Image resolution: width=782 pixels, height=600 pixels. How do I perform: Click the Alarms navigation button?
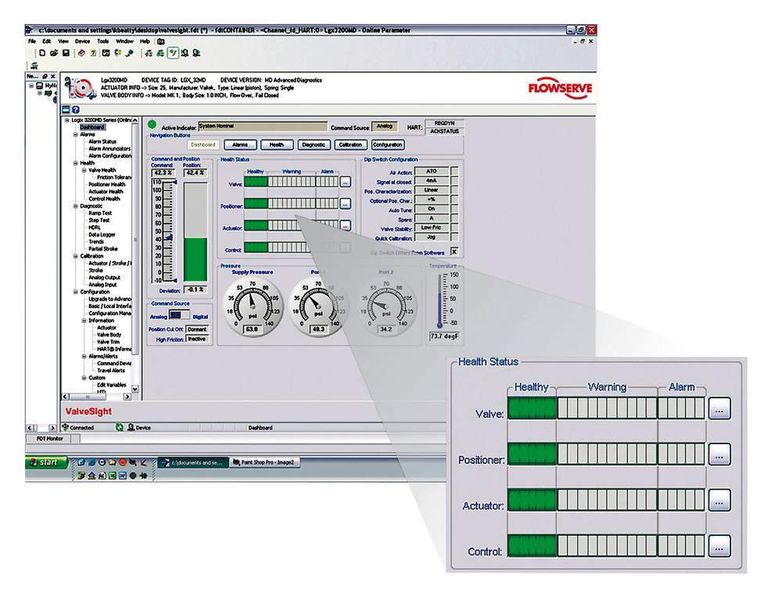pyautogui.click(x=240, y=145)
